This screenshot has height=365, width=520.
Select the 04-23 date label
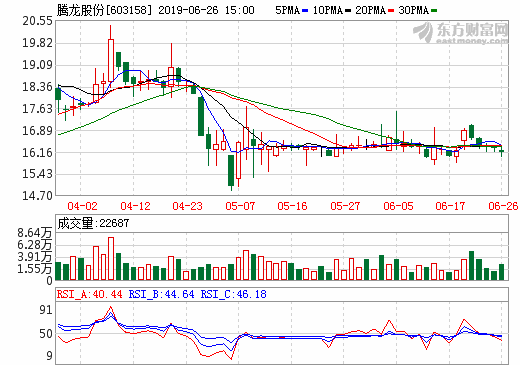point(188,206)
